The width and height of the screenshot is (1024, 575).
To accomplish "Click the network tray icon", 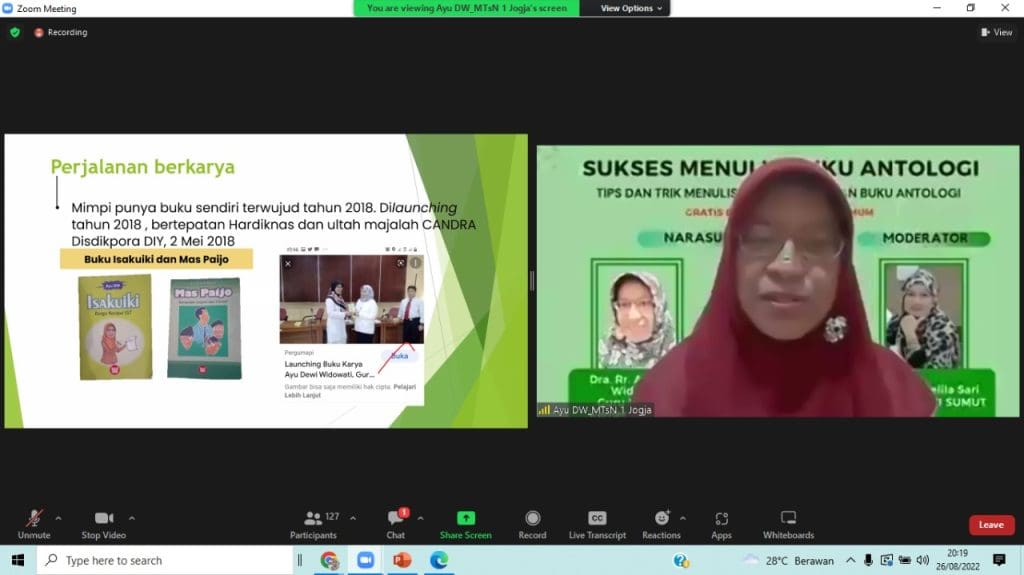I will click(x=886, y=560).
